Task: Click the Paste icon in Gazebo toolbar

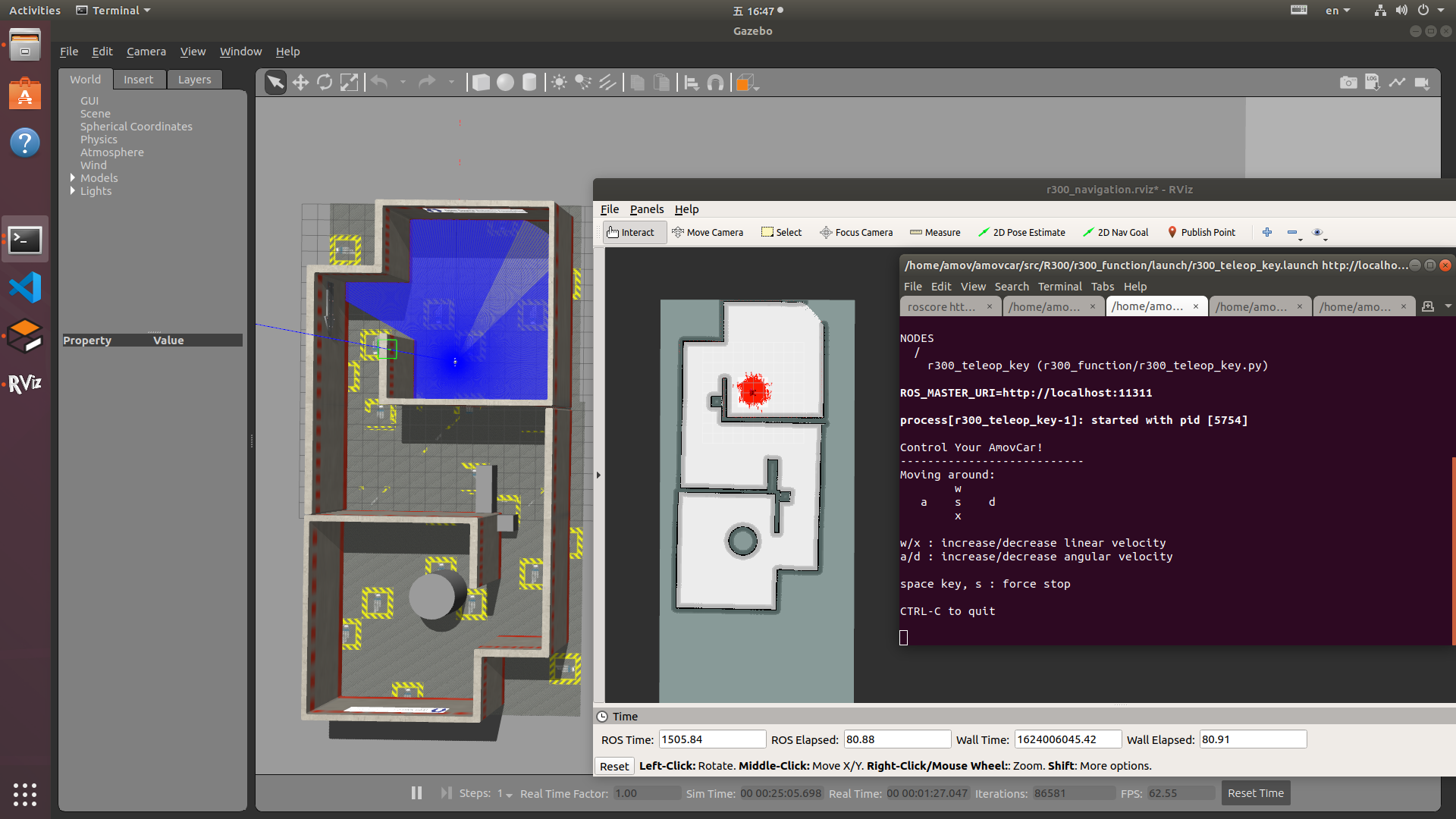Action: pos(662,82)
